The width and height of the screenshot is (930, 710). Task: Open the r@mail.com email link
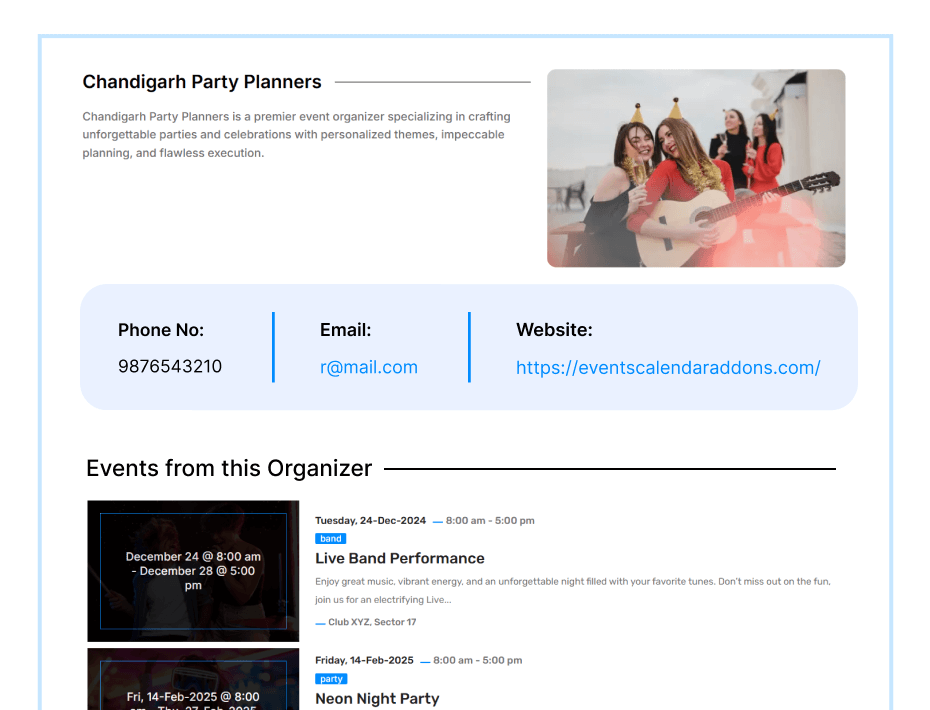point(368,367)
